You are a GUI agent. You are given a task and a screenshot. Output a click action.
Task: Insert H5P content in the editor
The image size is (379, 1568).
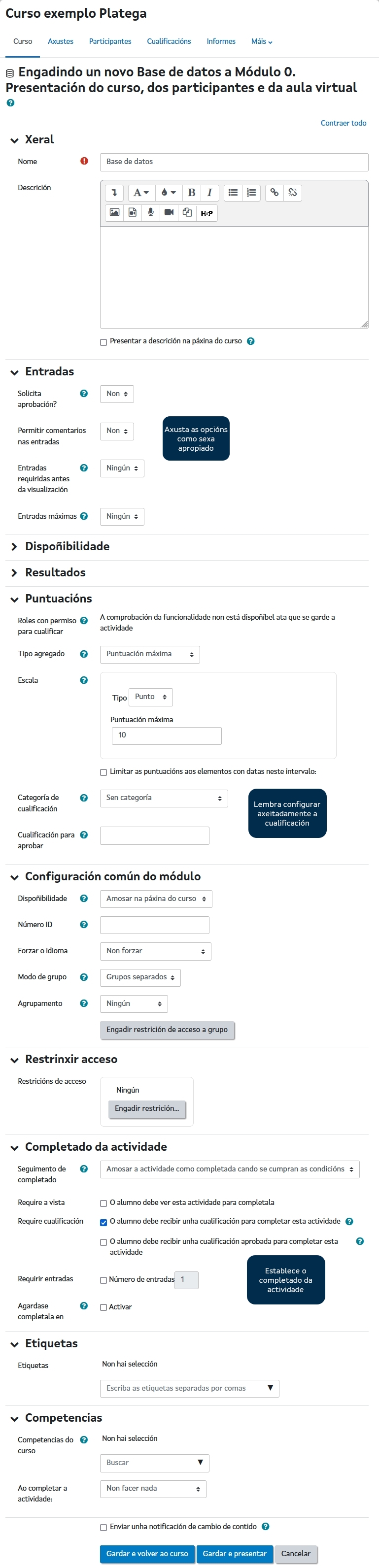click(x=207, y=213)
